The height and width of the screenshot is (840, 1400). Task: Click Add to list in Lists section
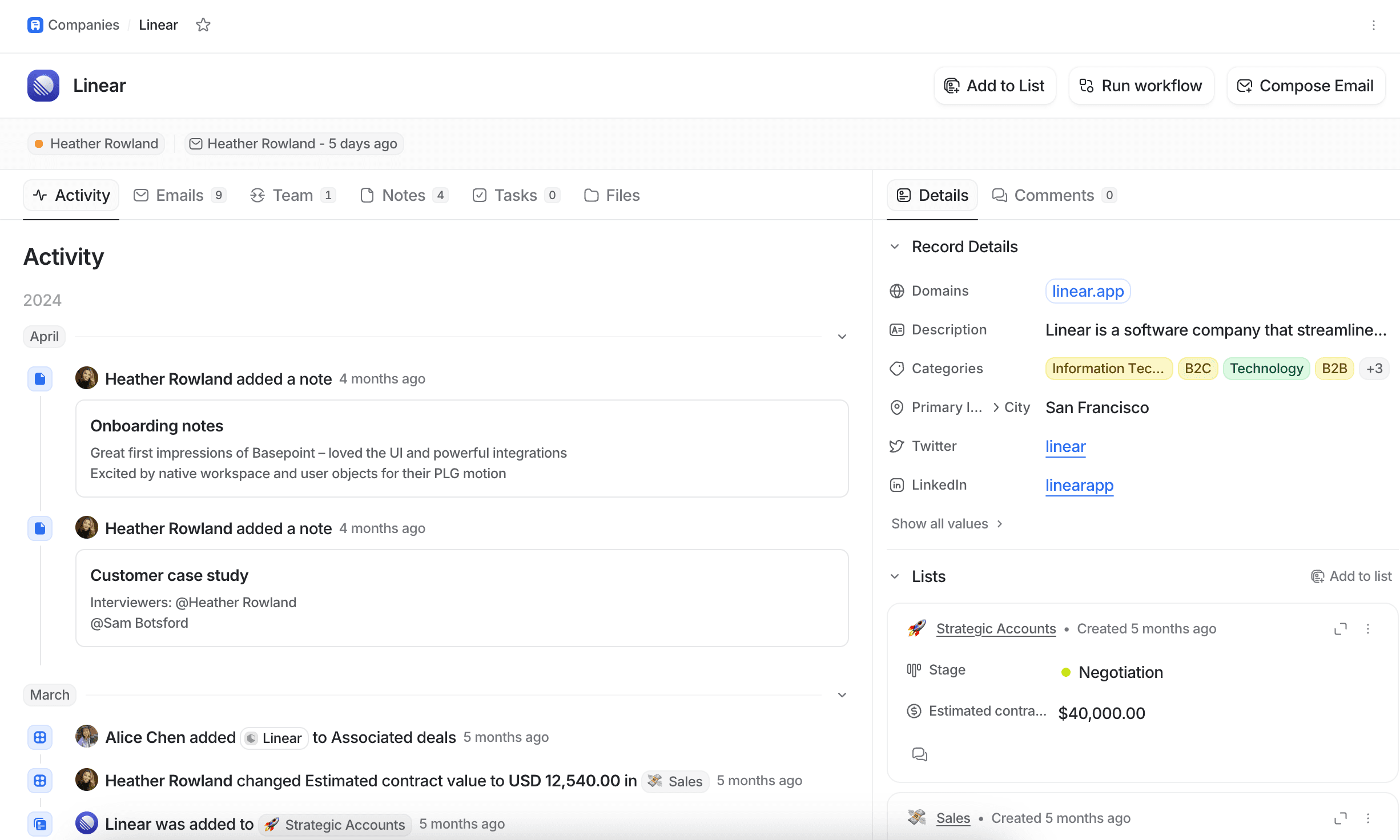1351,576
